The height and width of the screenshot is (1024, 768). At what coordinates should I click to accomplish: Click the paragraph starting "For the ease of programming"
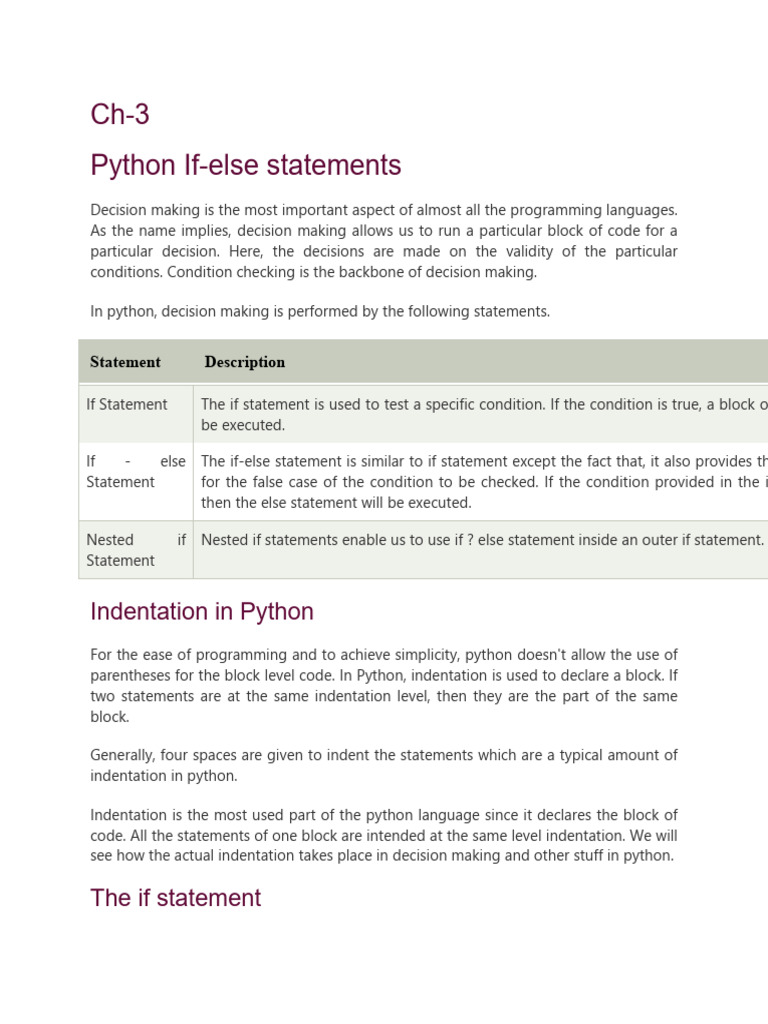[x=383, y=685]
